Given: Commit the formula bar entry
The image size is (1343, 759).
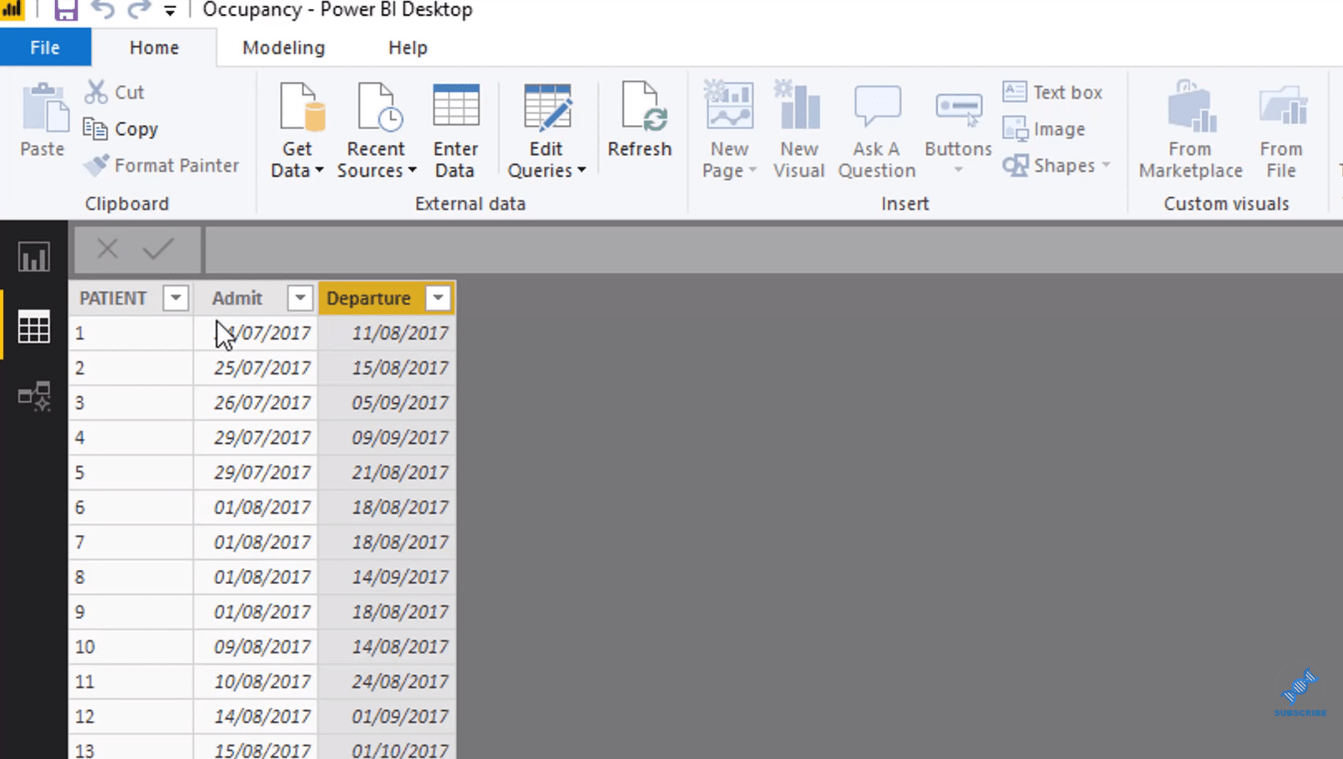Looking at the screenshot, I should pyautogui.click(x=158, y=249).
